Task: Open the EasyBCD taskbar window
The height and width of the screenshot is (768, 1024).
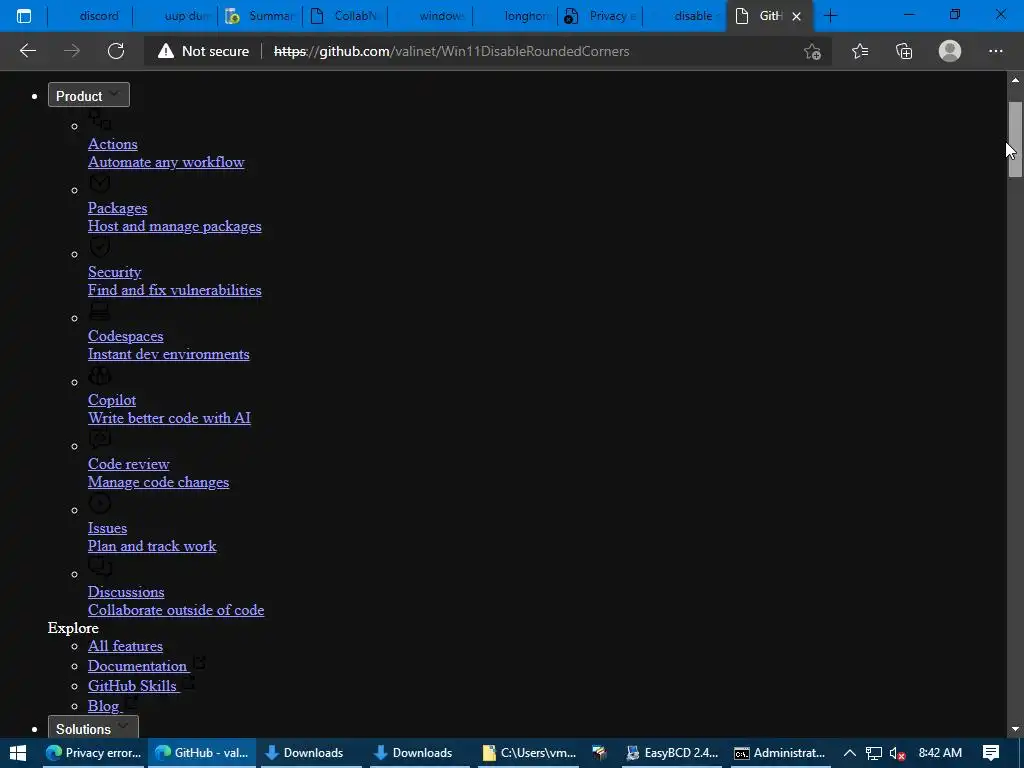Action: tap(671, 753)
